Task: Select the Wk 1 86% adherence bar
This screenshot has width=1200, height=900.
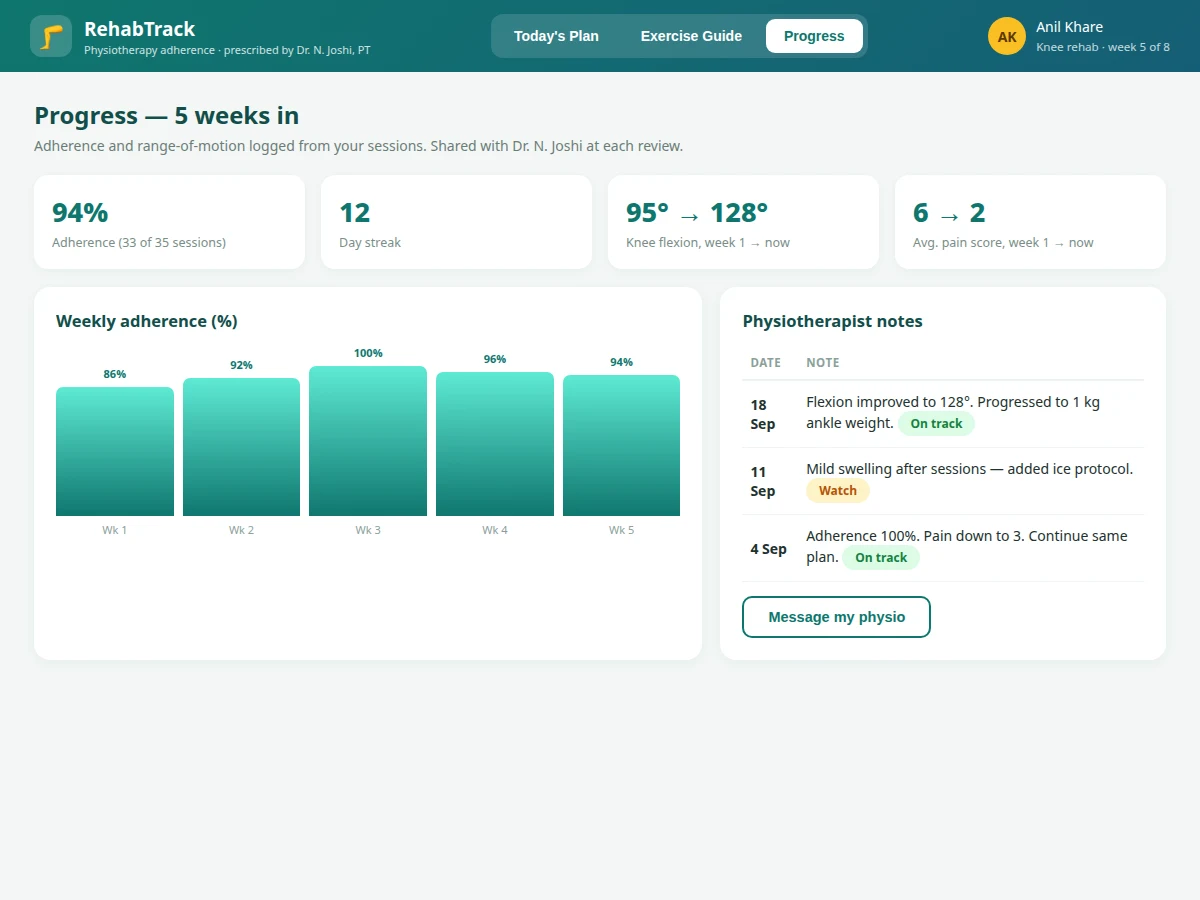Action: click(115, 451)
